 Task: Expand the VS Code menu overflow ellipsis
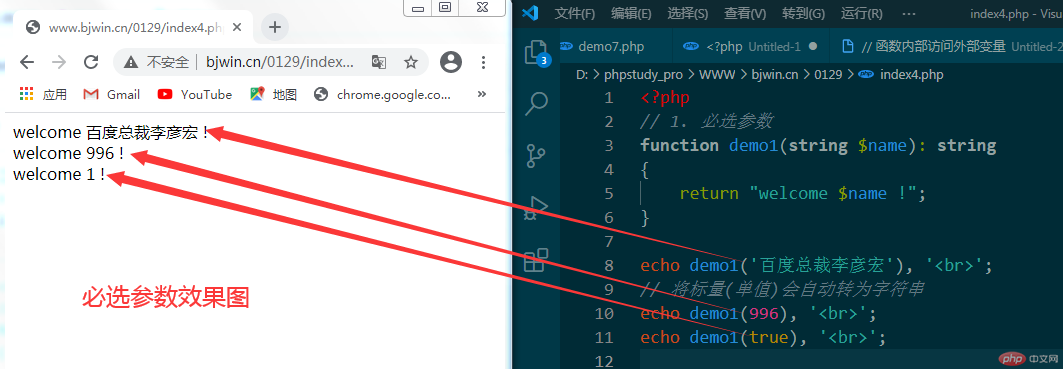tap(909, 14)
